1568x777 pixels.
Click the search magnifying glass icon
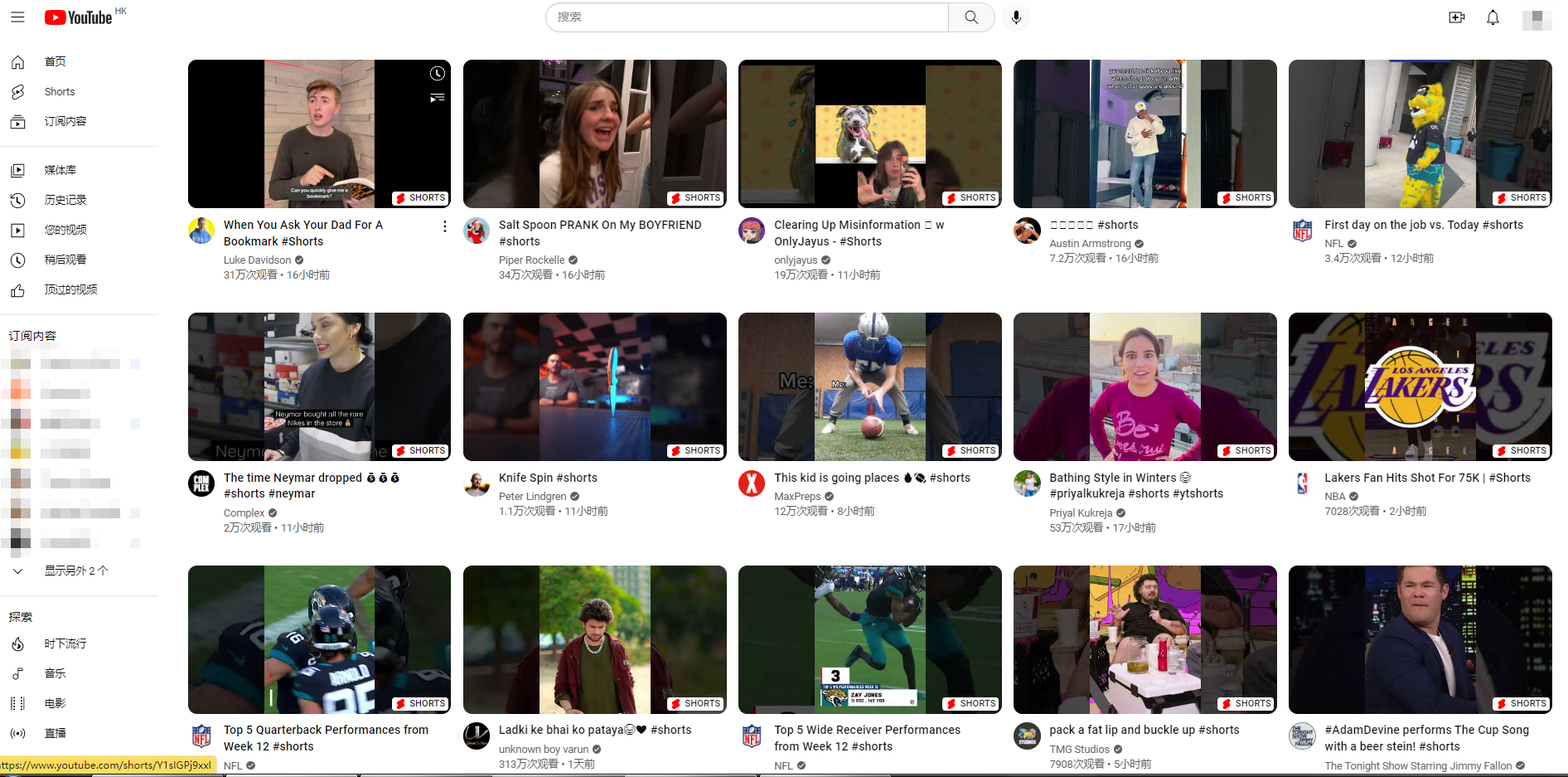[x=970, y=17]
